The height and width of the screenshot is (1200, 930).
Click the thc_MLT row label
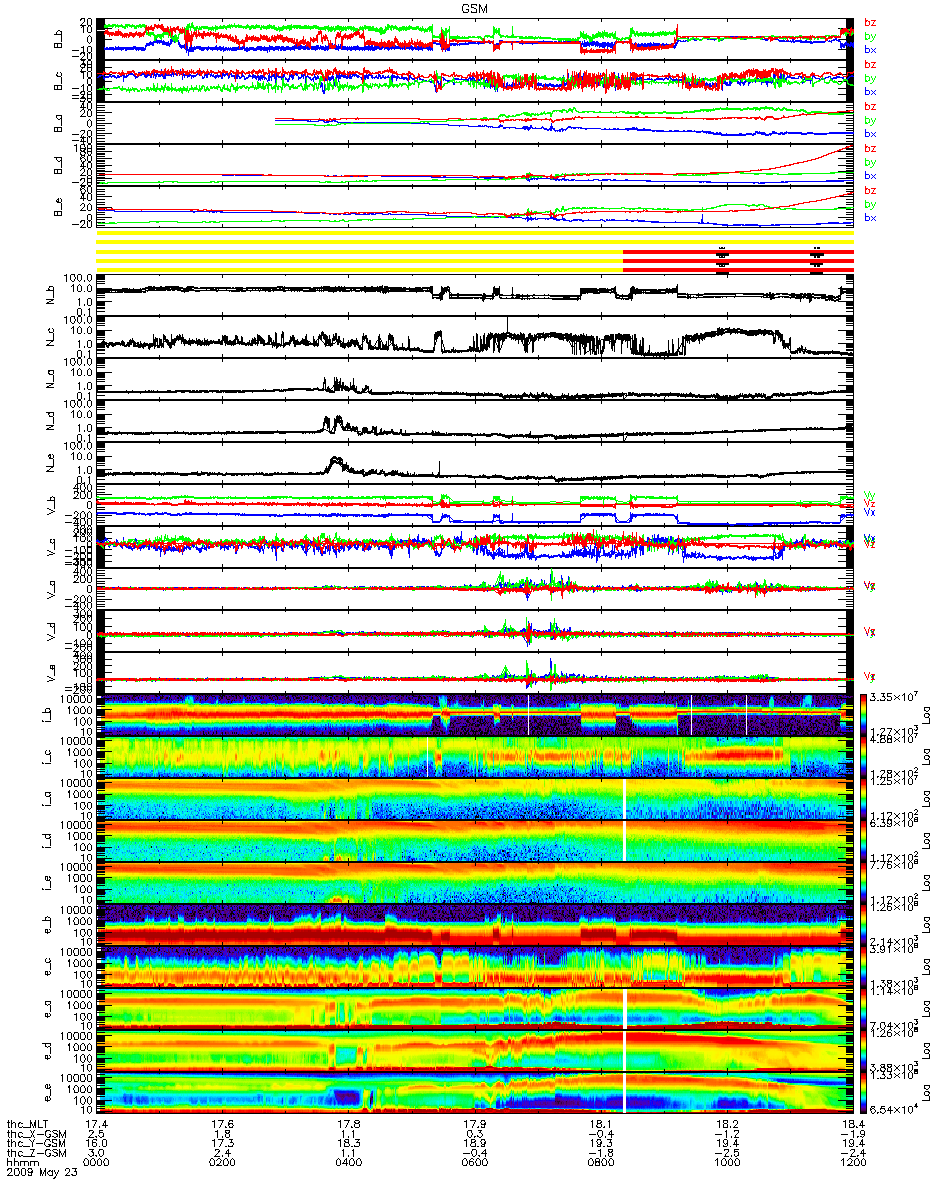coord(29,1125)
